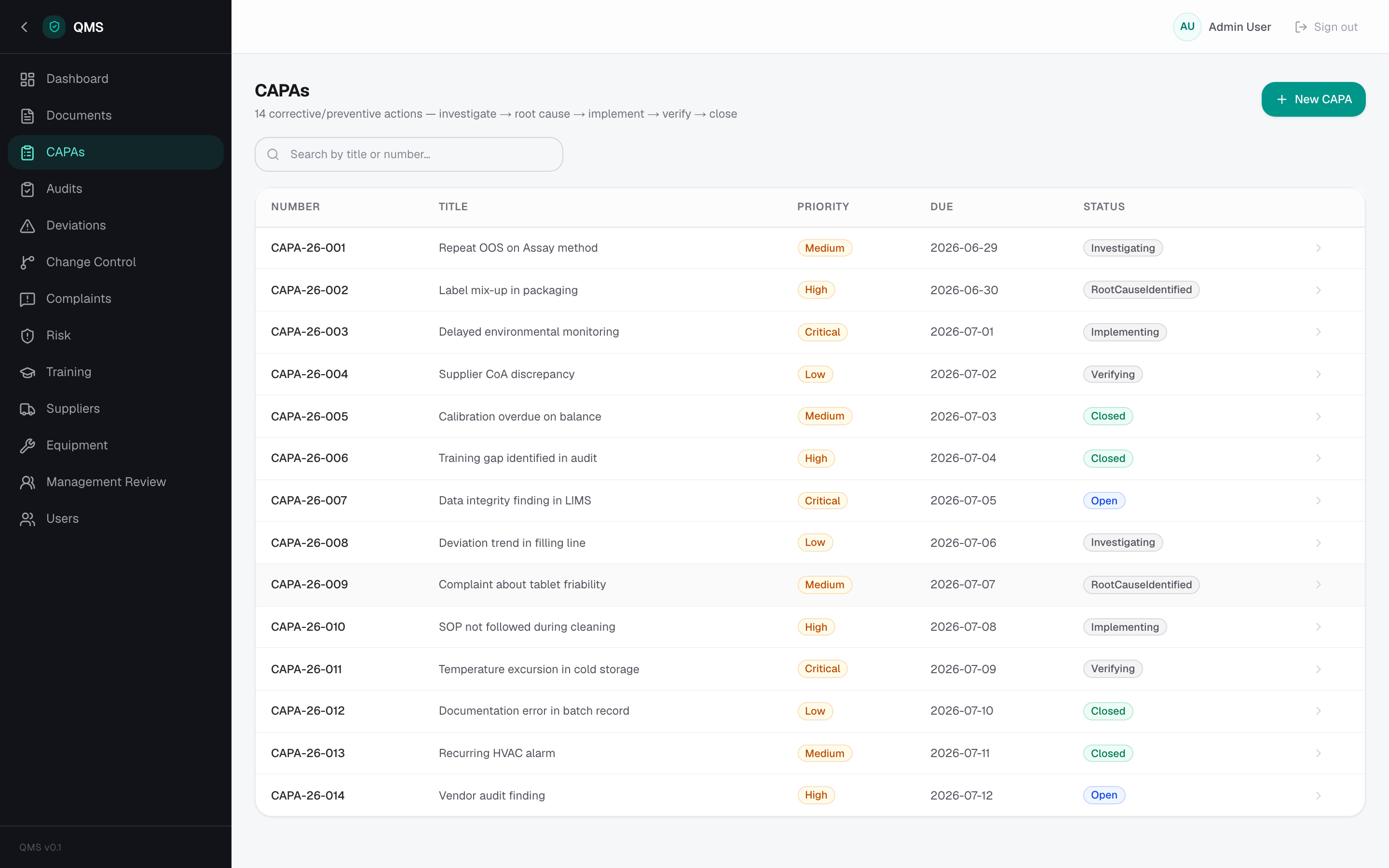The height and width of the screenshot is (868, 1389).
Task: Select the Users navigation entry
Action: point(115,519)
